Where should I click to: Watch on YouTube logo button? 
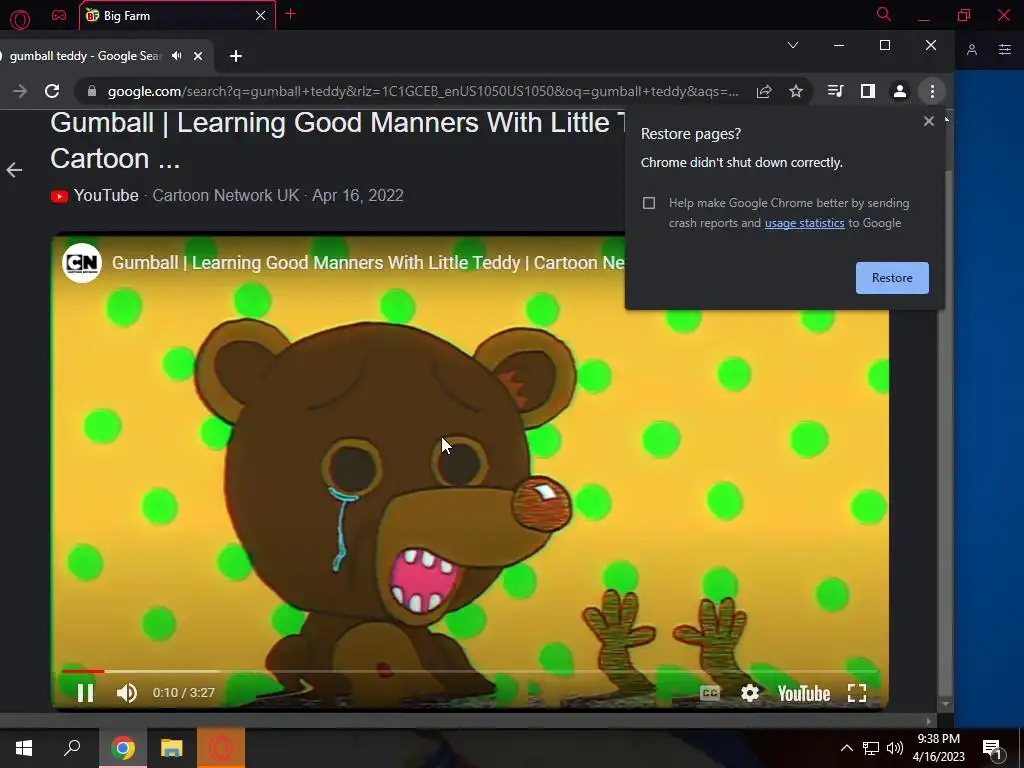pyautogui.click(x=804, y=694)
